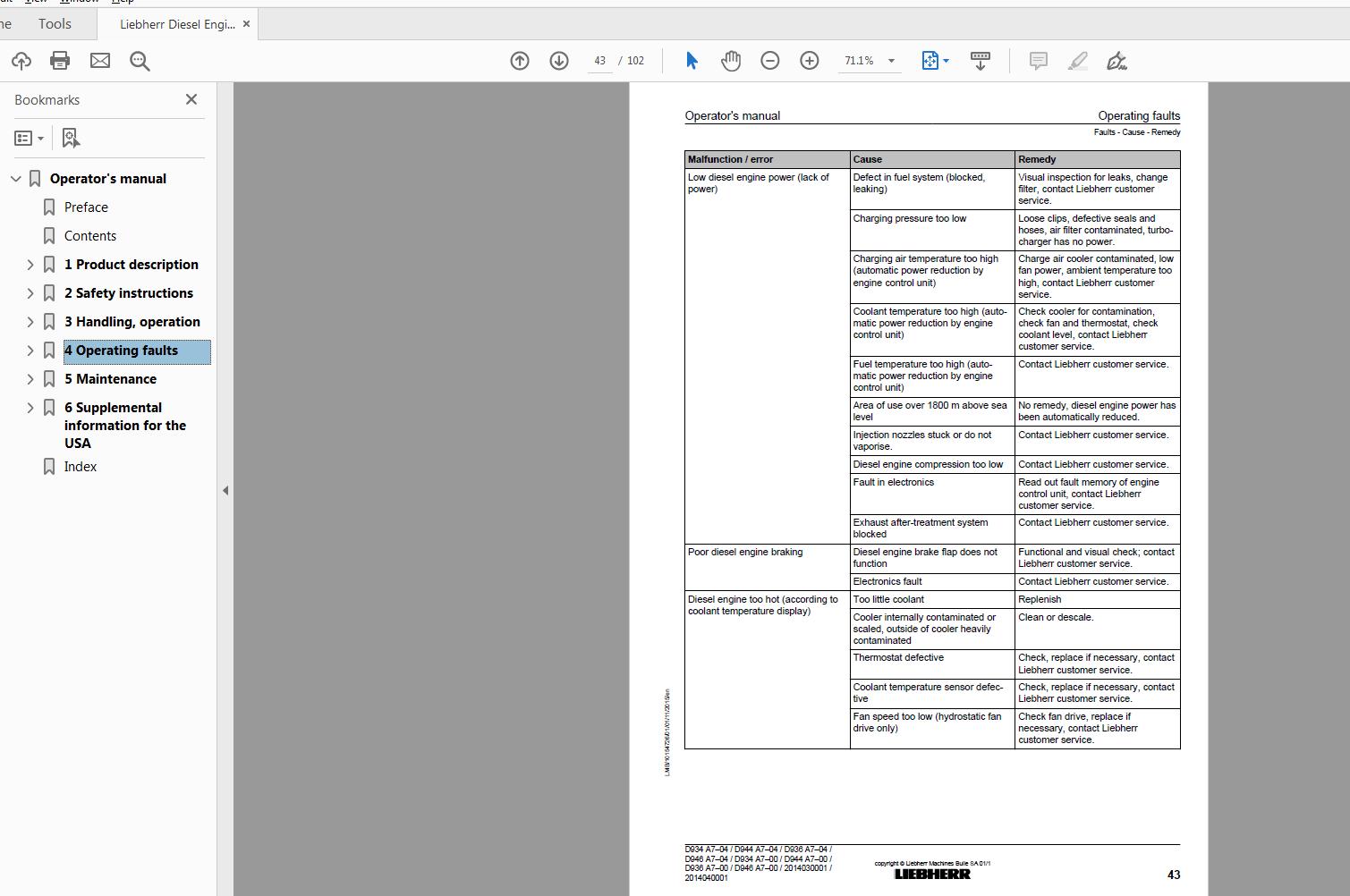
Task: Print the document with the printer icon
Action: pyautogui.click(x=60, y=61)
